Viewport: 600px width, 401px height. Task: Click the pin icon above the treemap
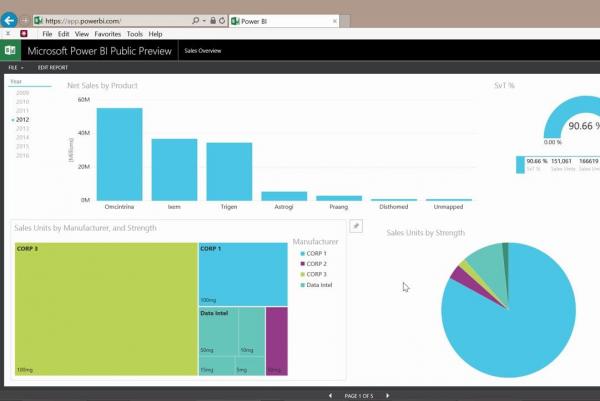coord(356,227)
